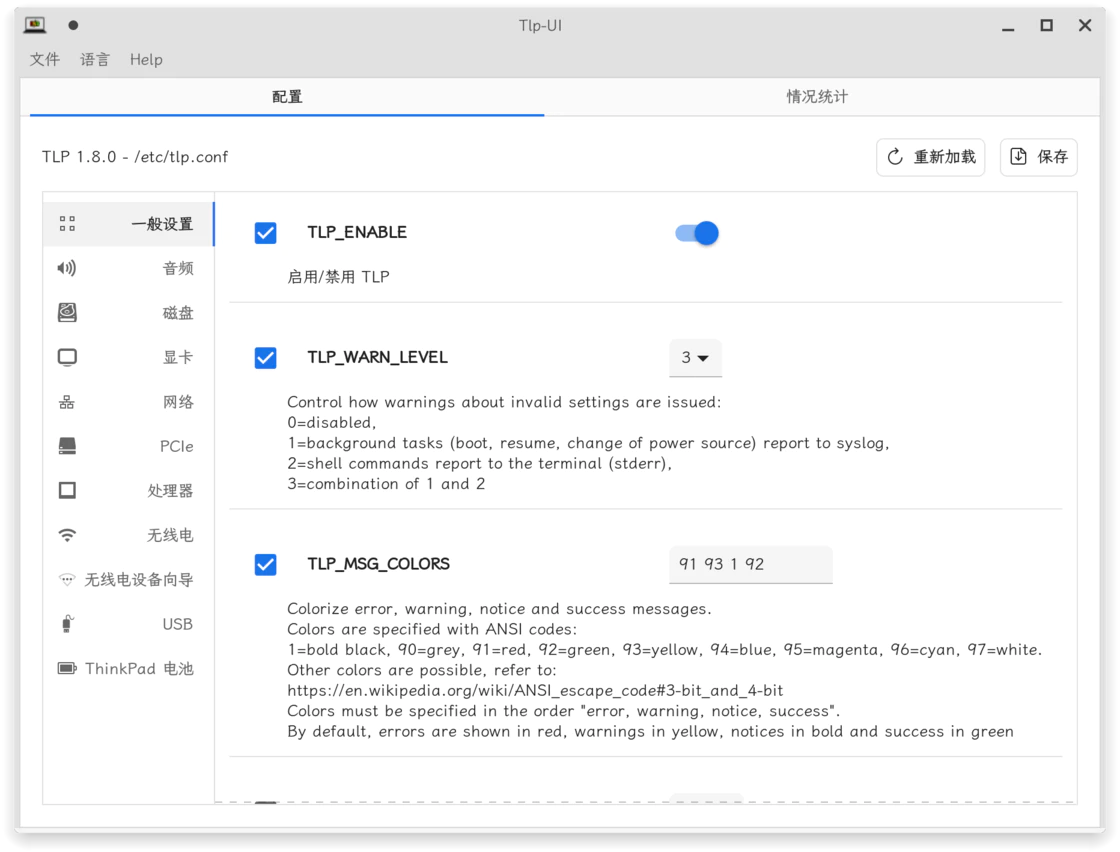
Task: Click the TLP_MSG_COLORS text field
Action: (x=751, y=565)
